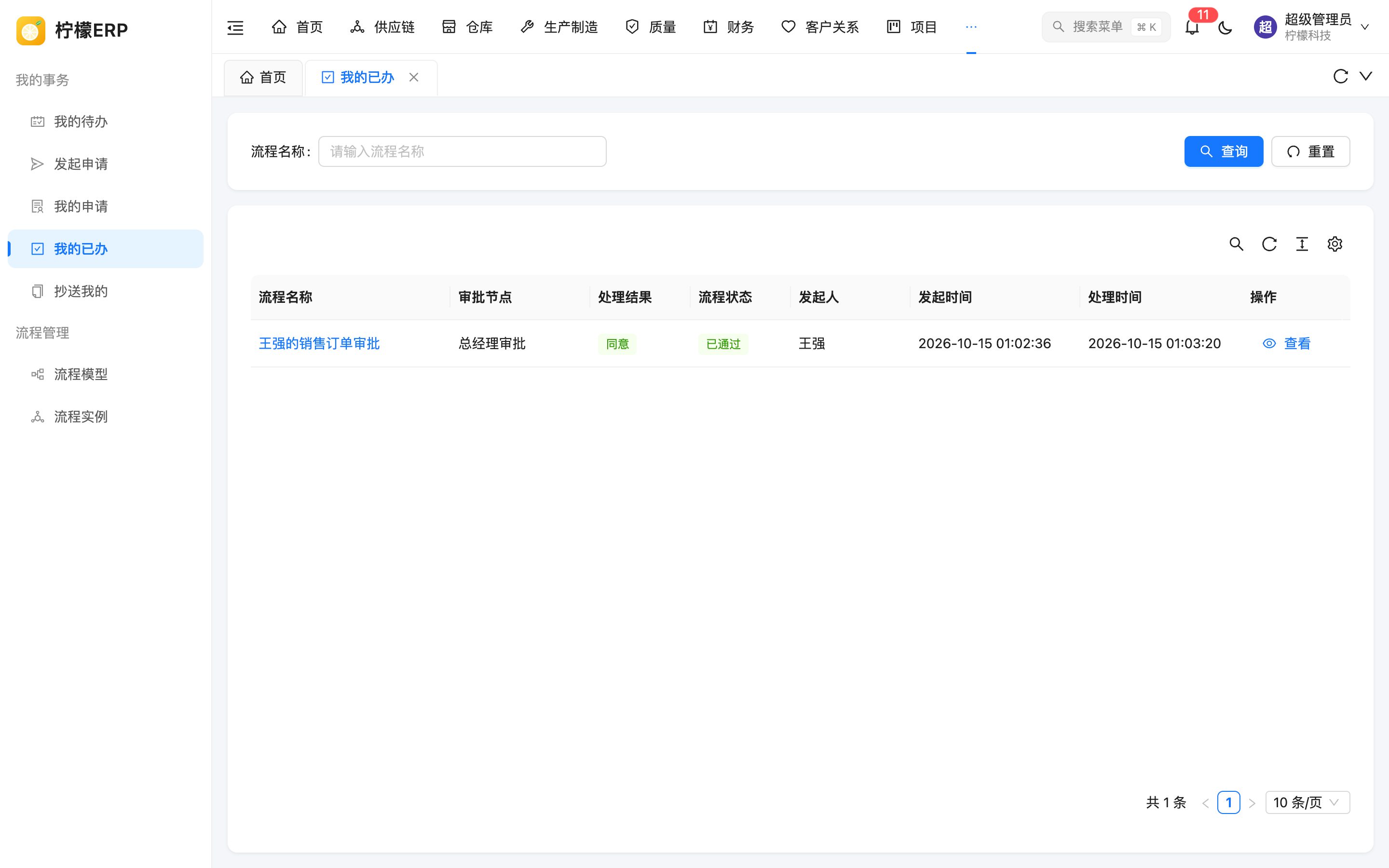The height and width of the screenshot is (868, 1389).
Task: Close the 我的已办 tab
Action: point(414,77)
